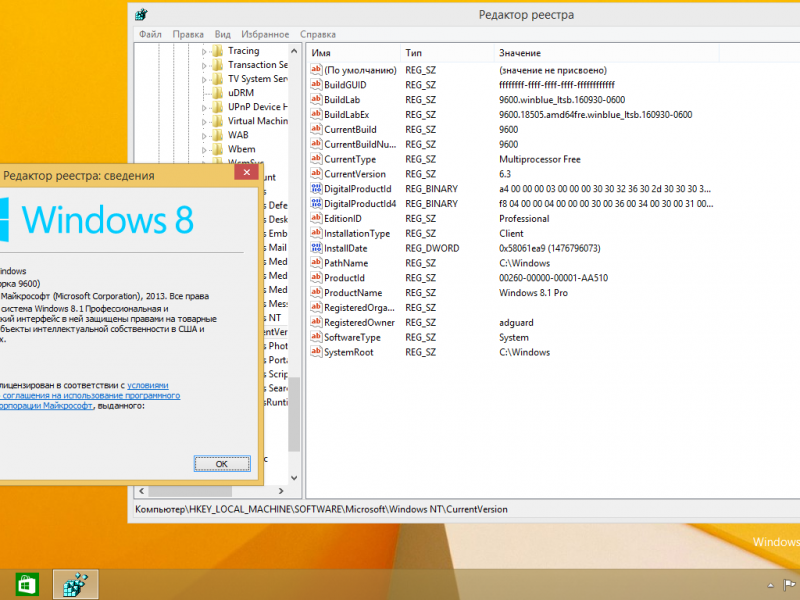Click the Registry Editor taskbar icon
The height and width of the screenshot is (600, 800).
point(76,585)
